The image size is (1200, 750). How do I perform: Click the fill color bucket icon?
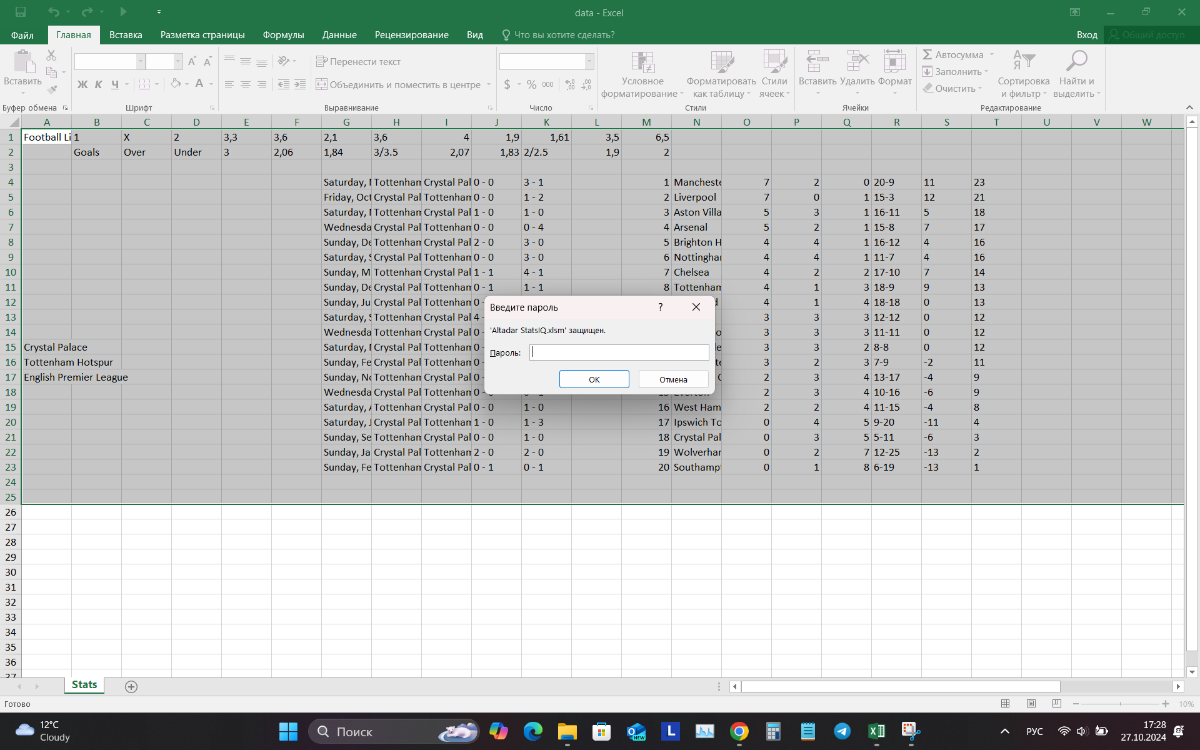[177, 84]
